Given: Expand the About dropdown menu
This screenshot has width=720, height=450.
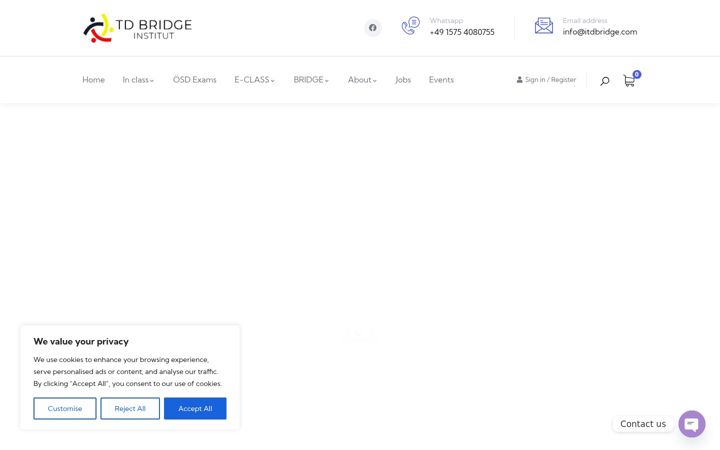Looking at the screenshot, I should click(362, 80).
